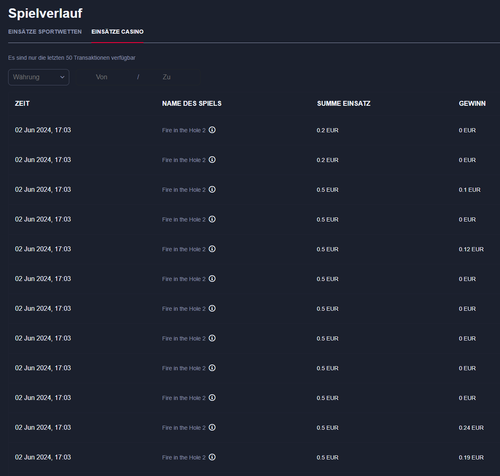Open the Währung currency dropdown
The width and height of the screenshot is (500, 476).
(x=39, y=77)
